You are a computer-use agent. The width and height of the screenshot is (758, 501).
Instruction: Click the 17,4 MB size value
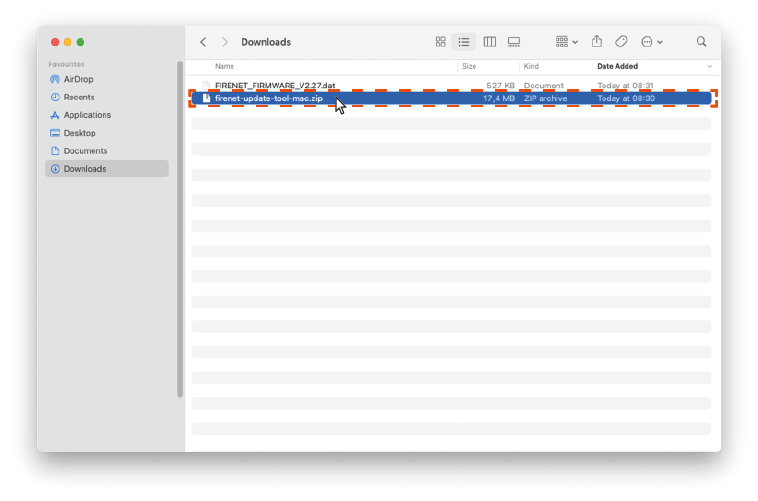click(x=499, y=98)
